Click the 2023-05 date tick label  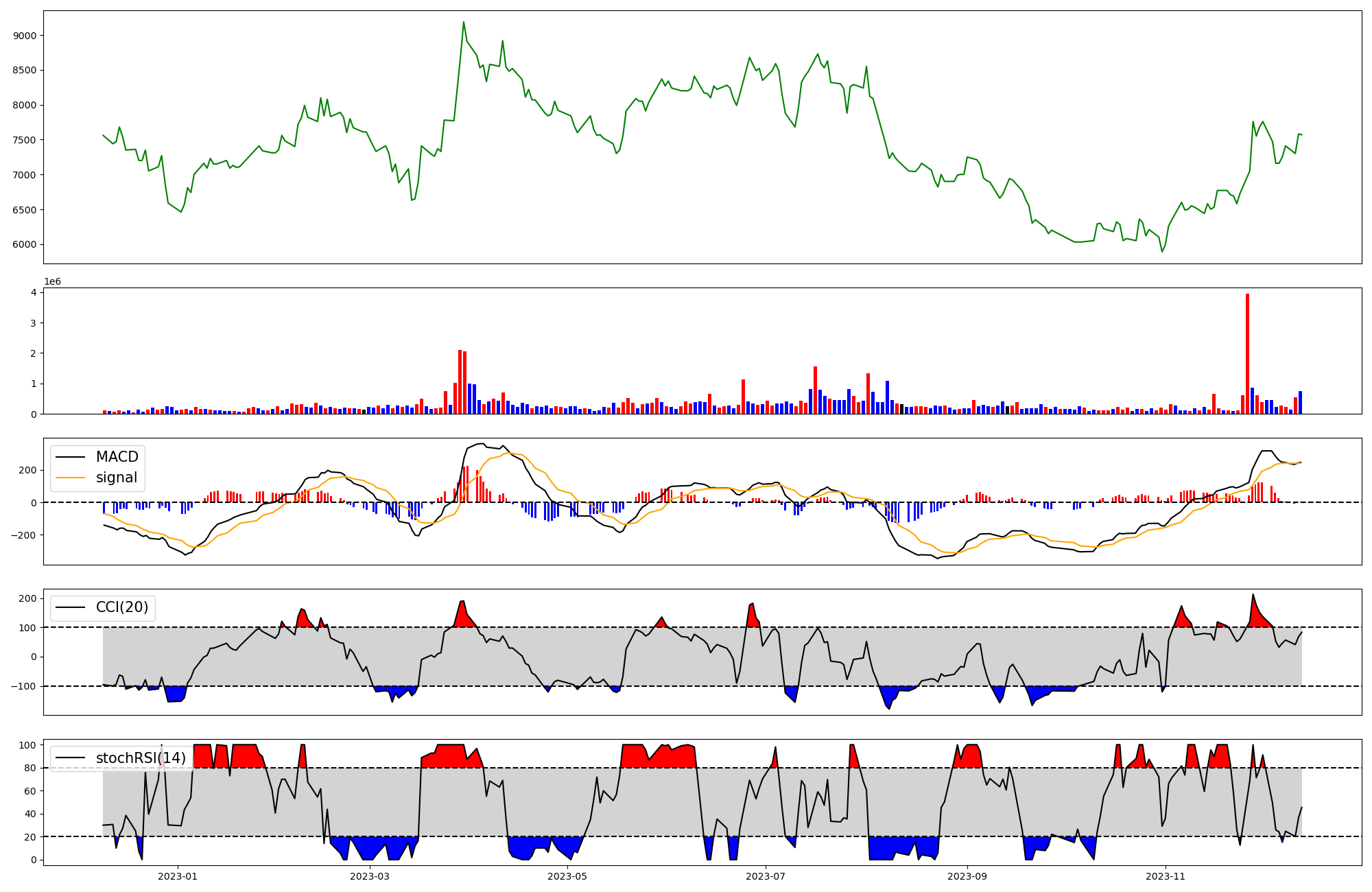point(567,876)
